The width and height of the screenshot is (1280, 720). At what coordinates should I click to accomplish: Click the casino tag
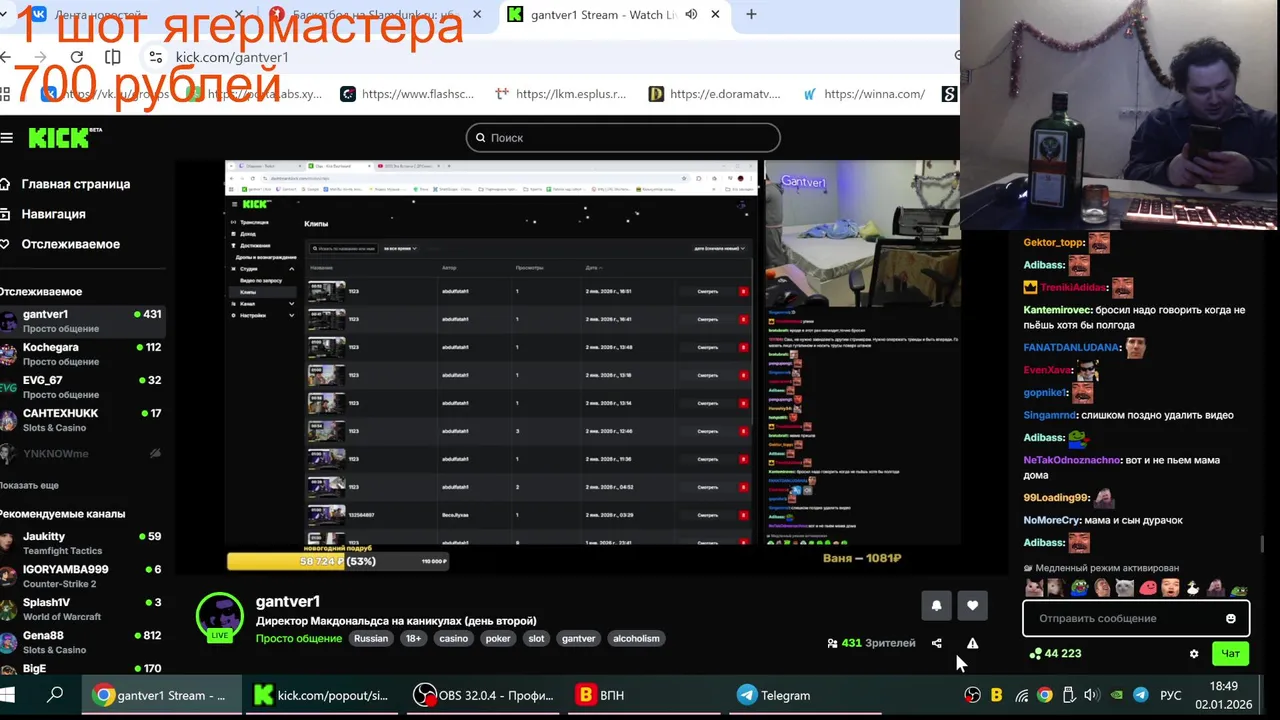point(454,638)
